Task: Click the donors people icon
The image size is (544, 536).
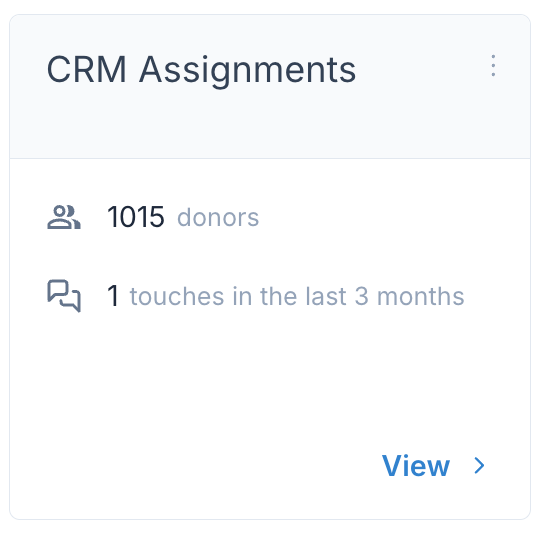Action: coord(64,217)
